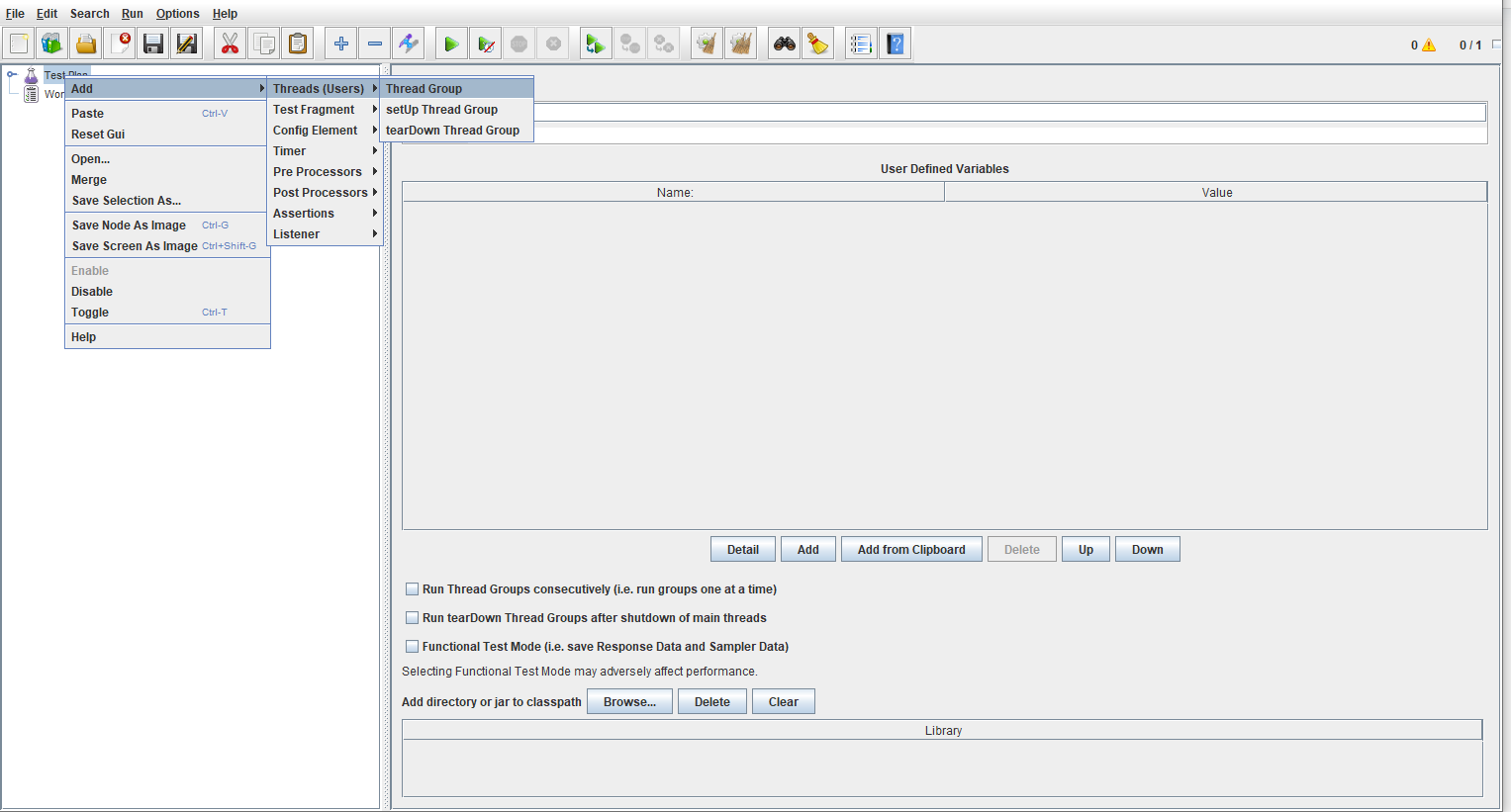
Task: Select Thread Group from the submenu
Action: coord(425,89)
